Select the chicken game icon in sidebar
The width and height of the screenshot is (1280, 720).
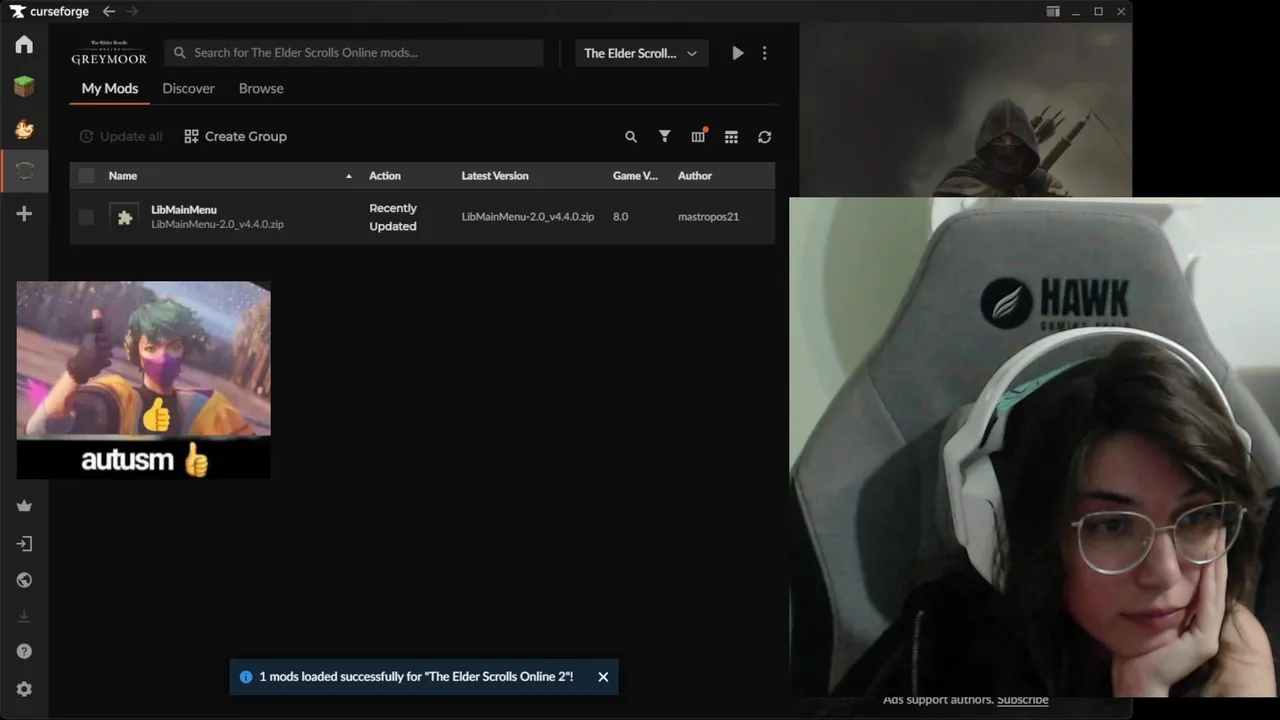point(24,129)
